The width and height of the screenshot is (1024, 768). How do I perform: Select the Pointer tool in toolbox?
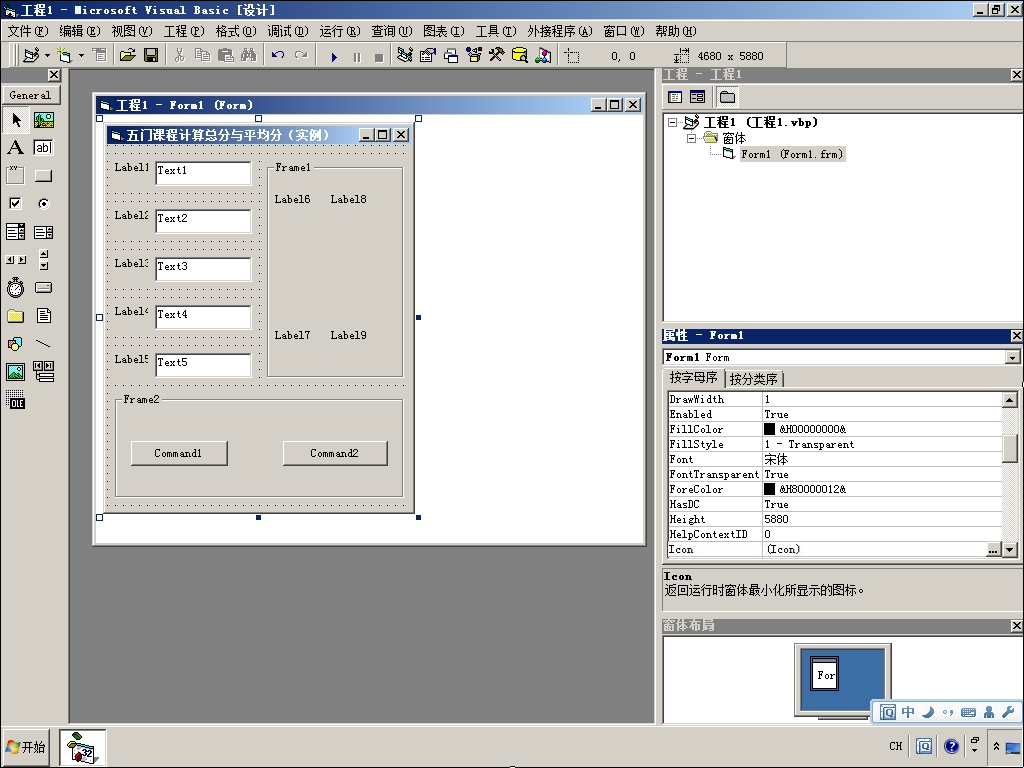coord(16,120)
